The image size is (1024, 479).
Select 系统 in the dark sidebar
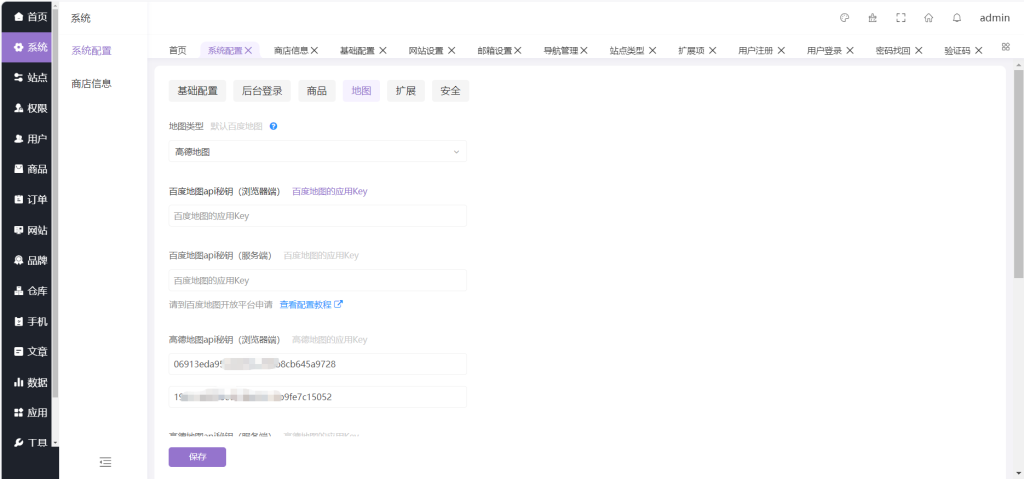point(26,47)
